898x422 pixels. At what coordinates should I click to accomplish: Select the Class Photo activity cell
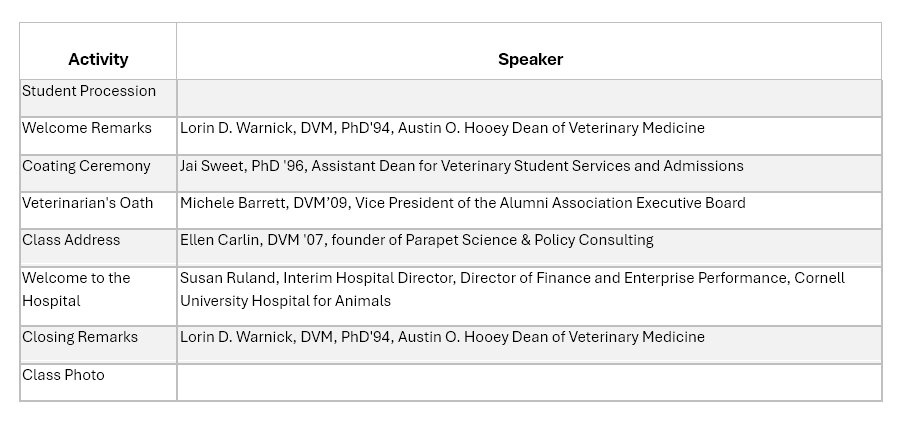pyautogui.click(x=98, y=382)
